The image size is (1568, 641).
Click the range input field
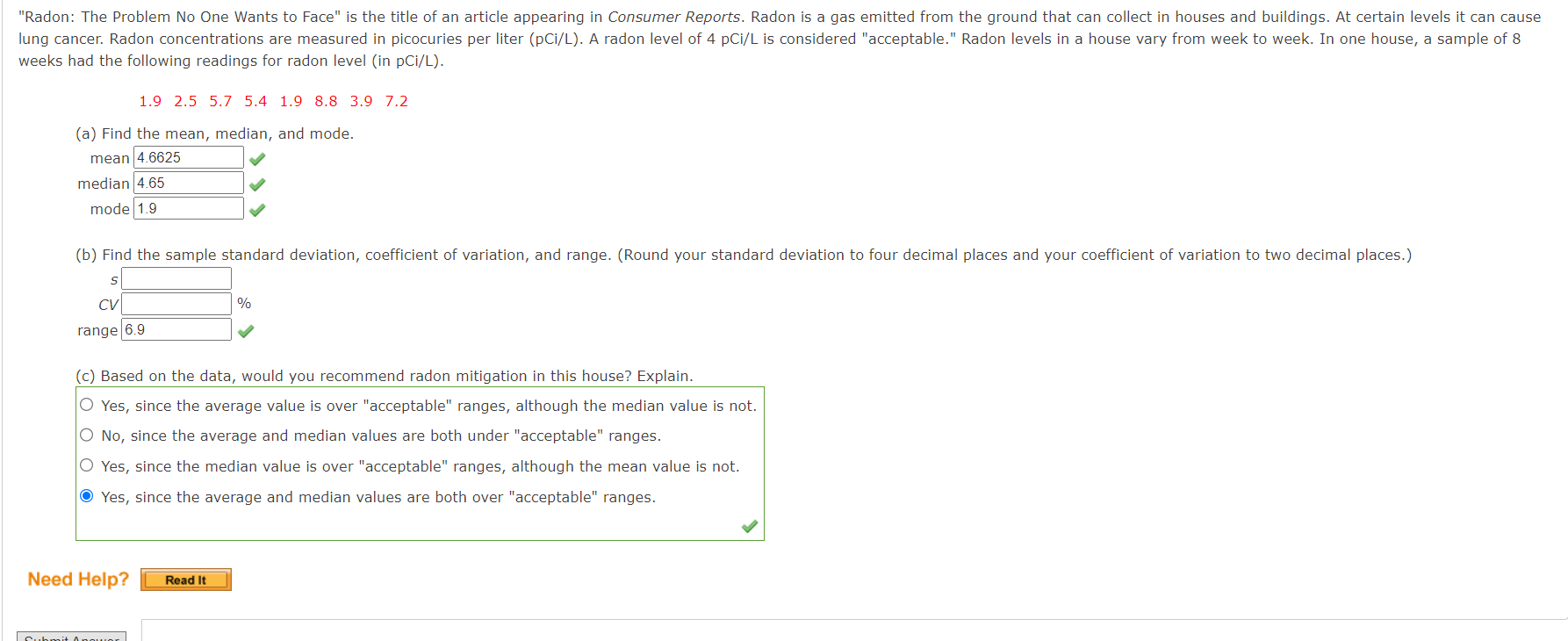[x=176, y=329]
